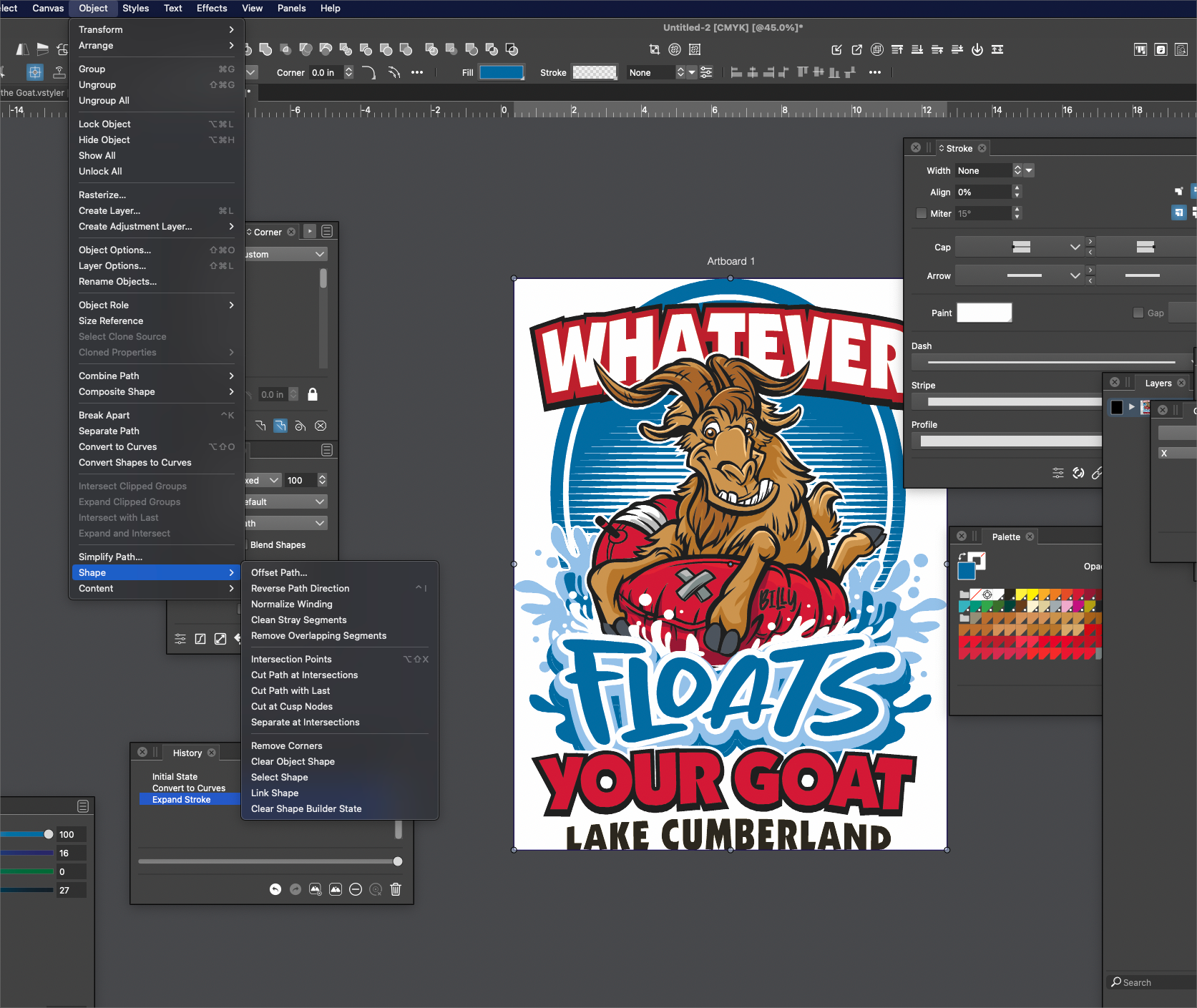
Task: Click Blend Shapes label
Action: [278, 544]
